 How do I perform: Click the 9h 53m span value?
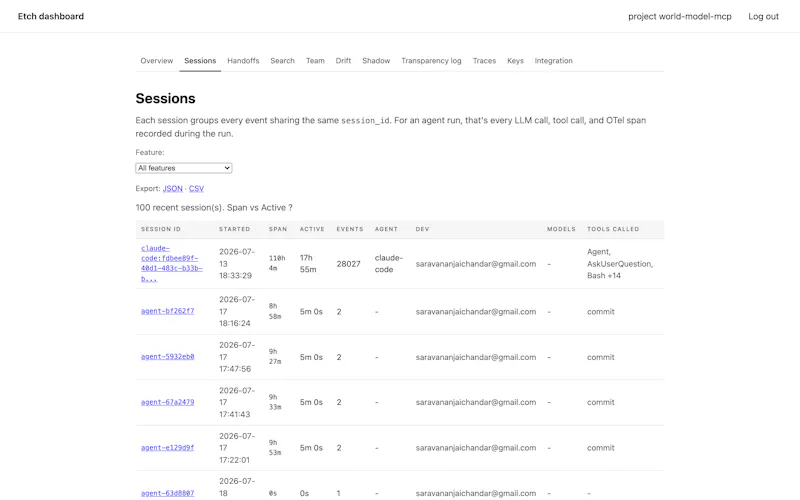tap(275, 447)
